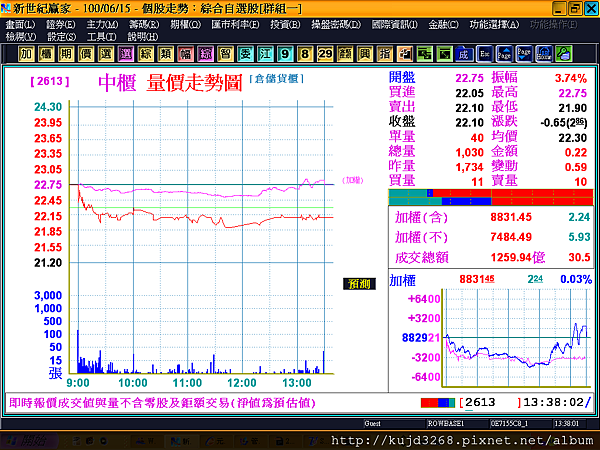This screenshot has height=450, width=600.
Task: Click the yellow 選 toolbar icon
Action: click(106, 54)
